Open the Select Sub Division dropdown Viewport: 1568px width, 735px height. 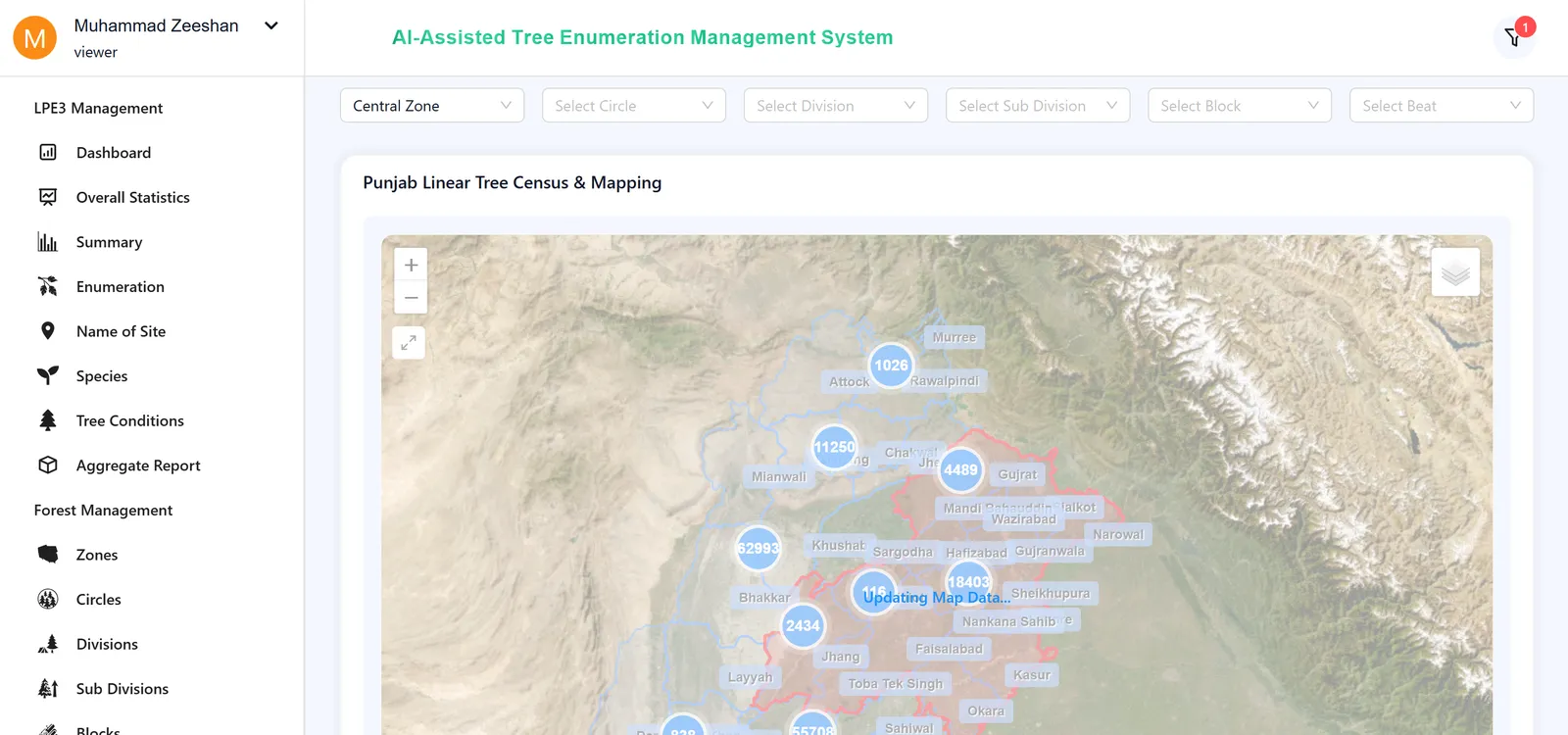(x=1038, y=106)
